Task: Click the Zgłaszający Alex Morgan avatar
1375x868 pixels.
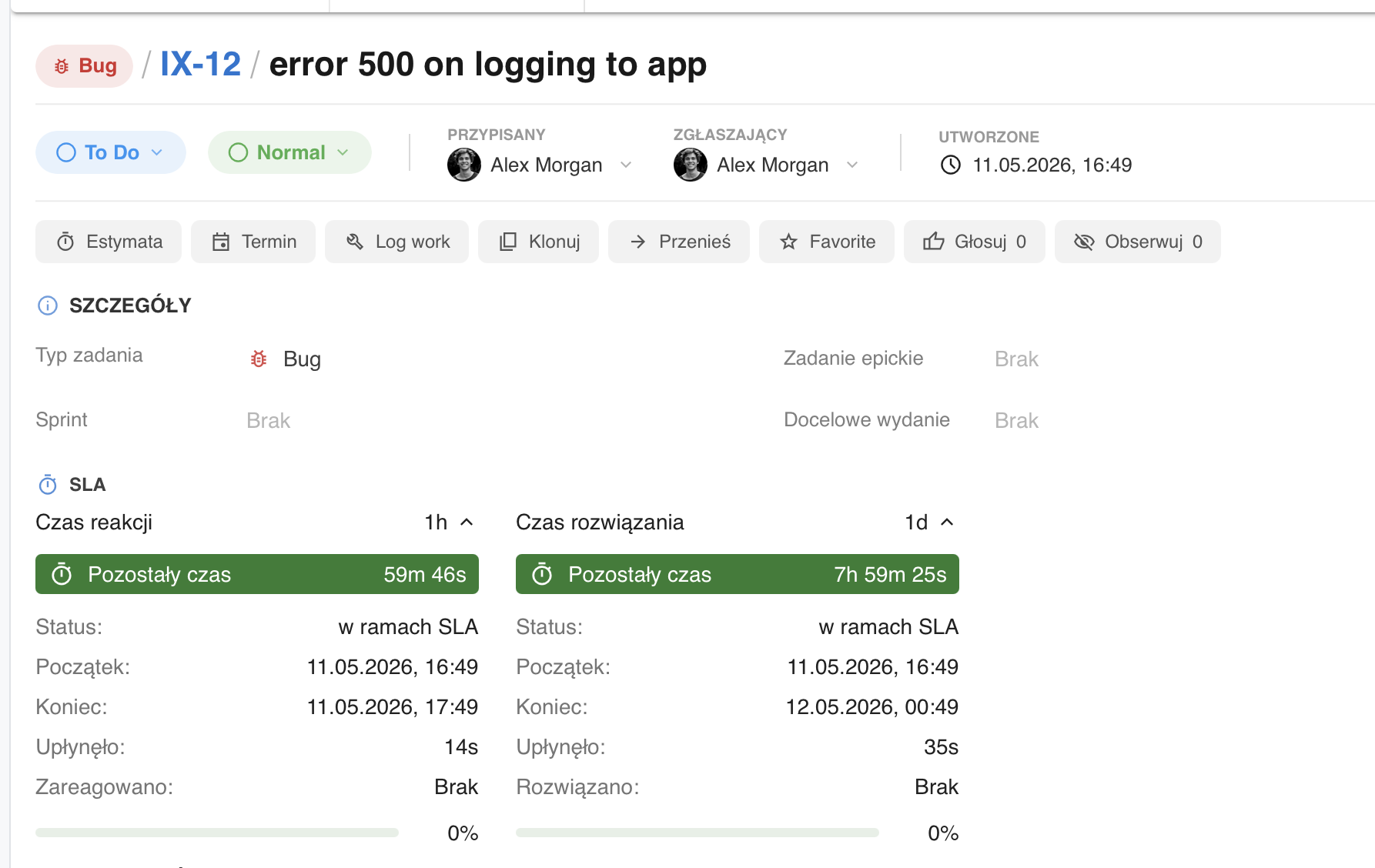Action: [691, 165]
